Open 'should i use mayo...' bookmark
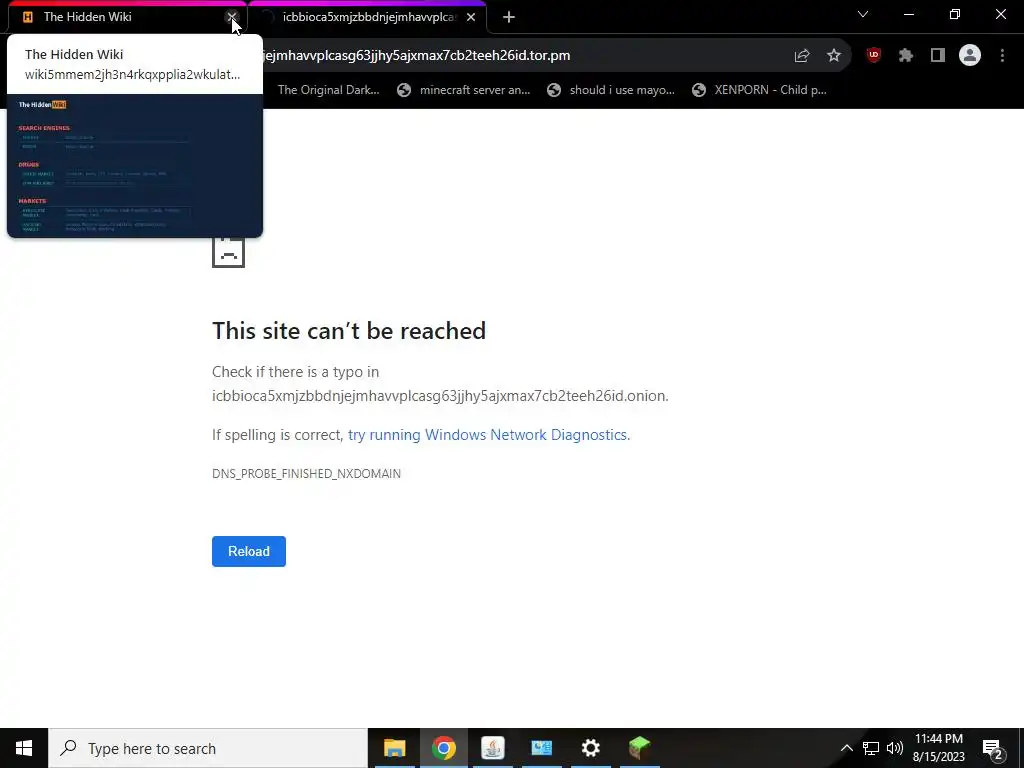Image resolution: width=1024 pixels, height=768 pixels. click(611, 90)
